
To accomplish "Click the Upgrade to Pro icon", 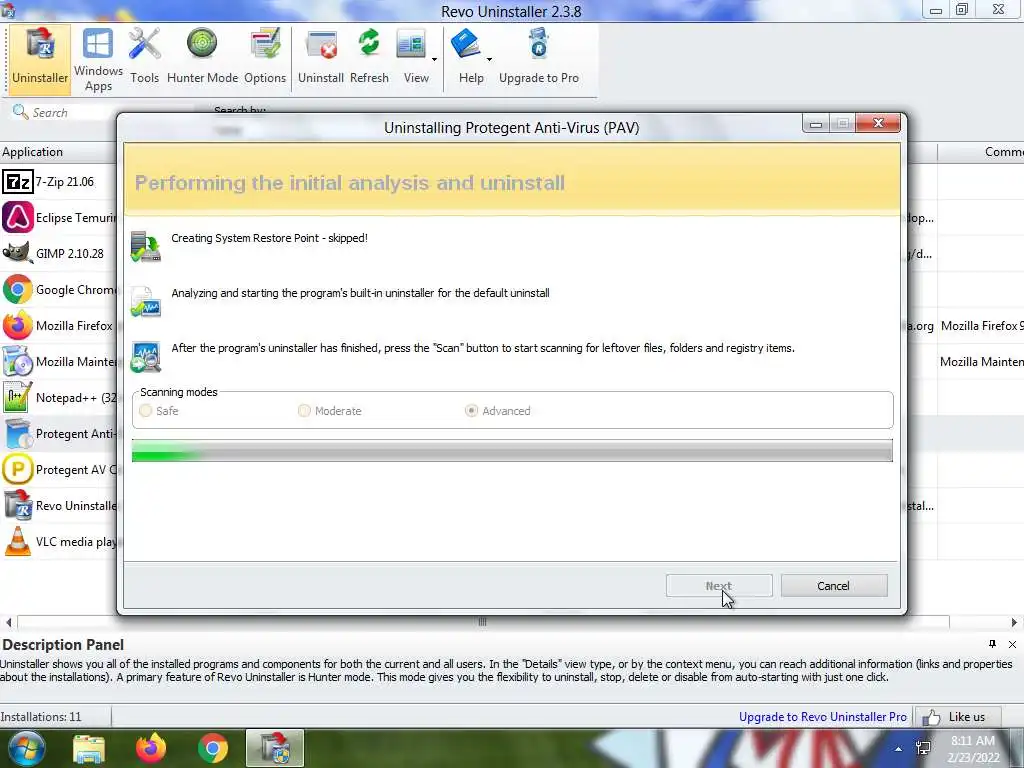I will tap(539, 57).
